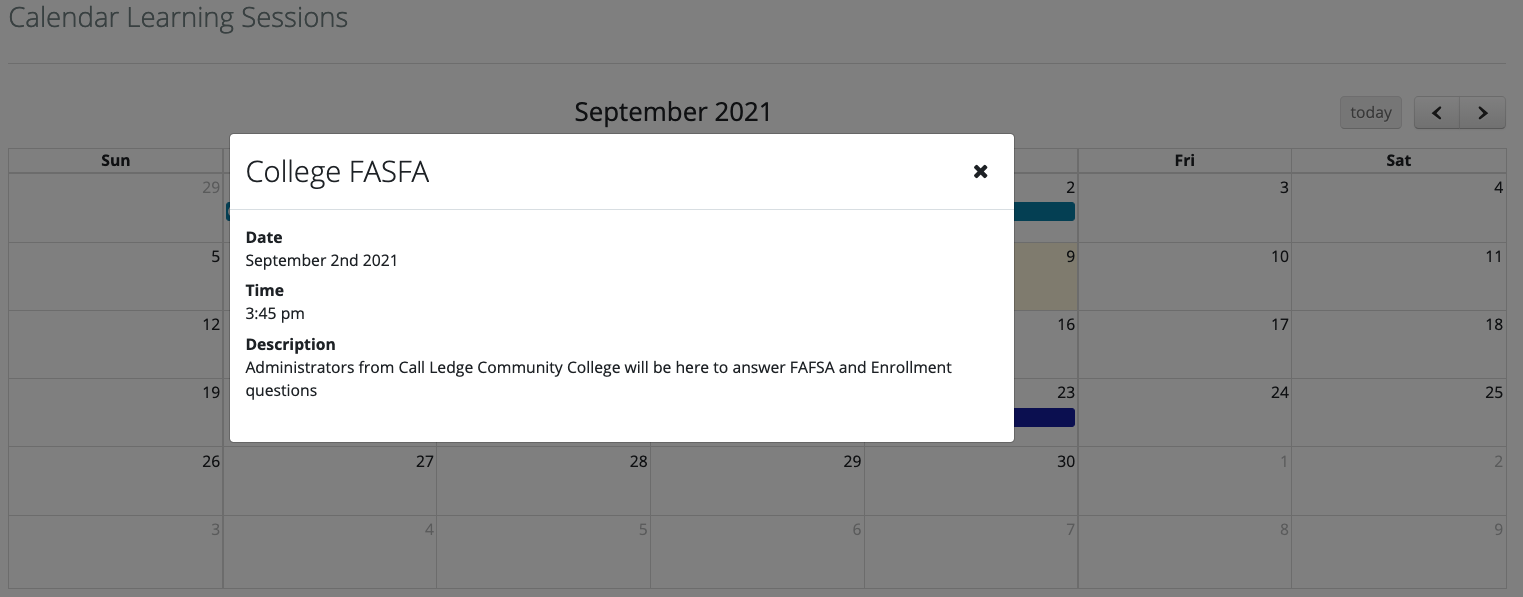Go to the previous month
Screen dimensions: 1523x597
(x=1437, y=113)
